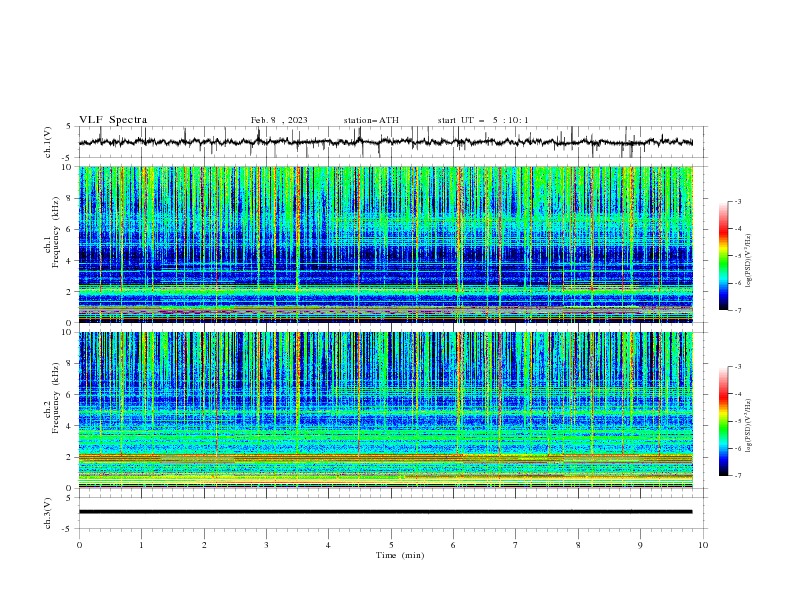Click the 'Time (min)' axis title
Viewport: 792px width, 612px height.
click(x=400, y=555)
